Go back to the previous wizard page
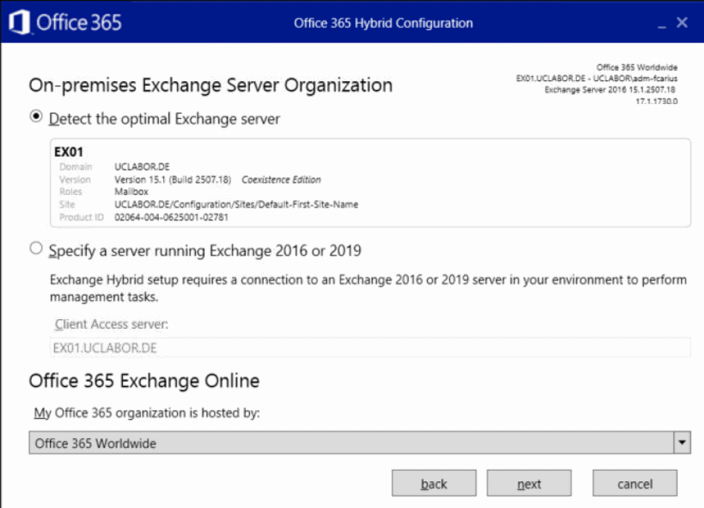The height and width of the screenshot is (508, 704). tap(434, 483)
